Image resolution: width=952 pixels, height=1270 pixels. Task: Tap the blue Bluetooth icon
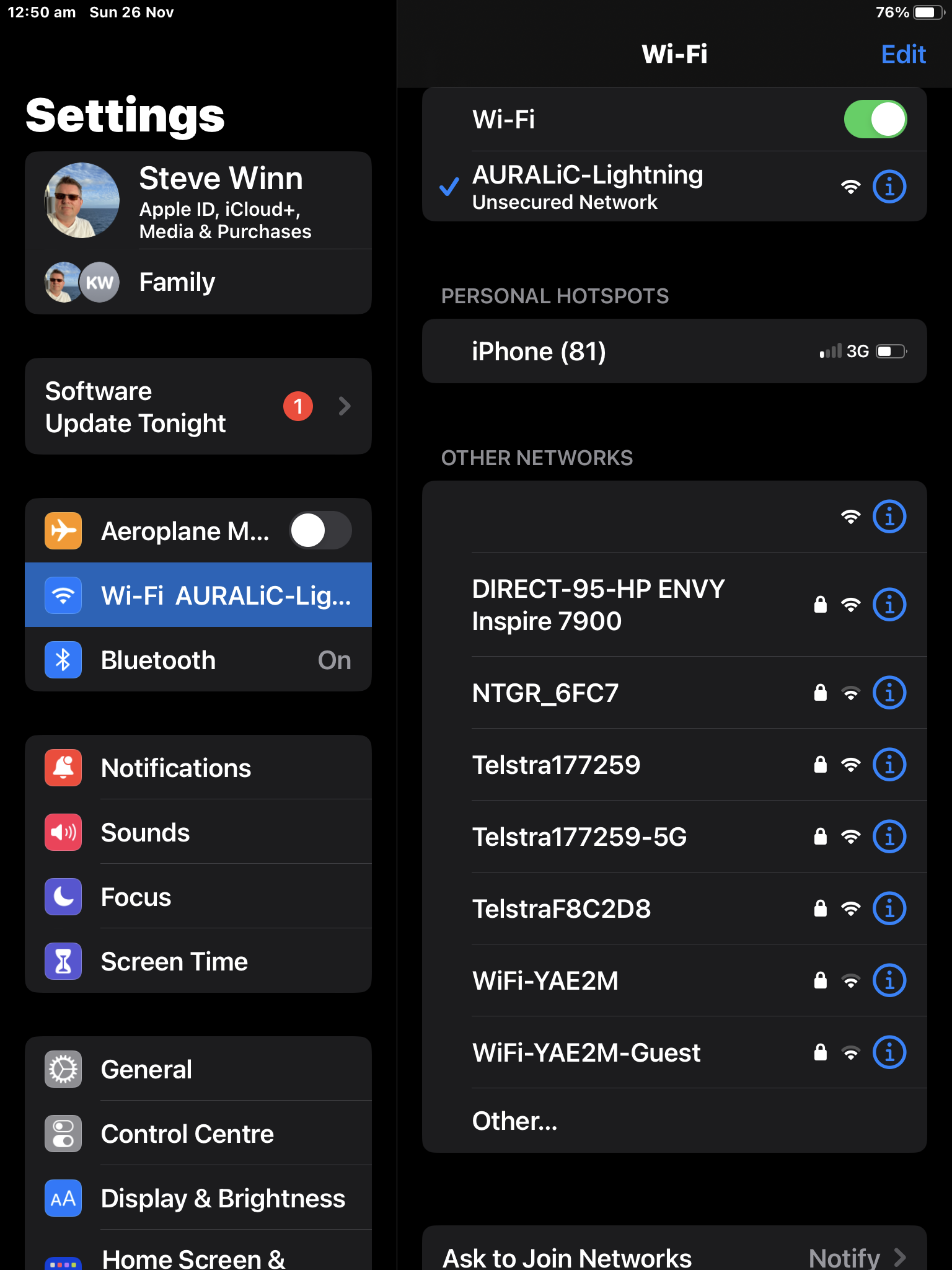point(63,660)
